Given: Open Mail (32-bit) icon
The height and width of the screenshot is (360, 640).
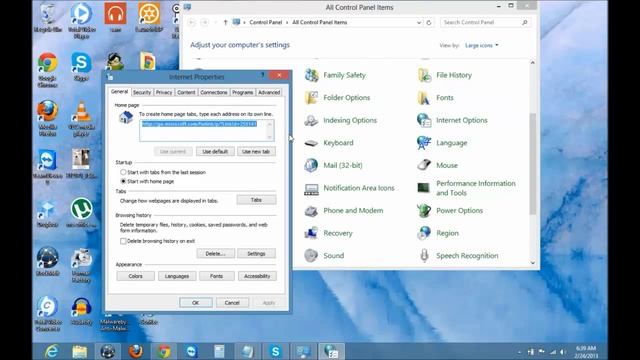Looking at the screenshot, I should 312,165.
